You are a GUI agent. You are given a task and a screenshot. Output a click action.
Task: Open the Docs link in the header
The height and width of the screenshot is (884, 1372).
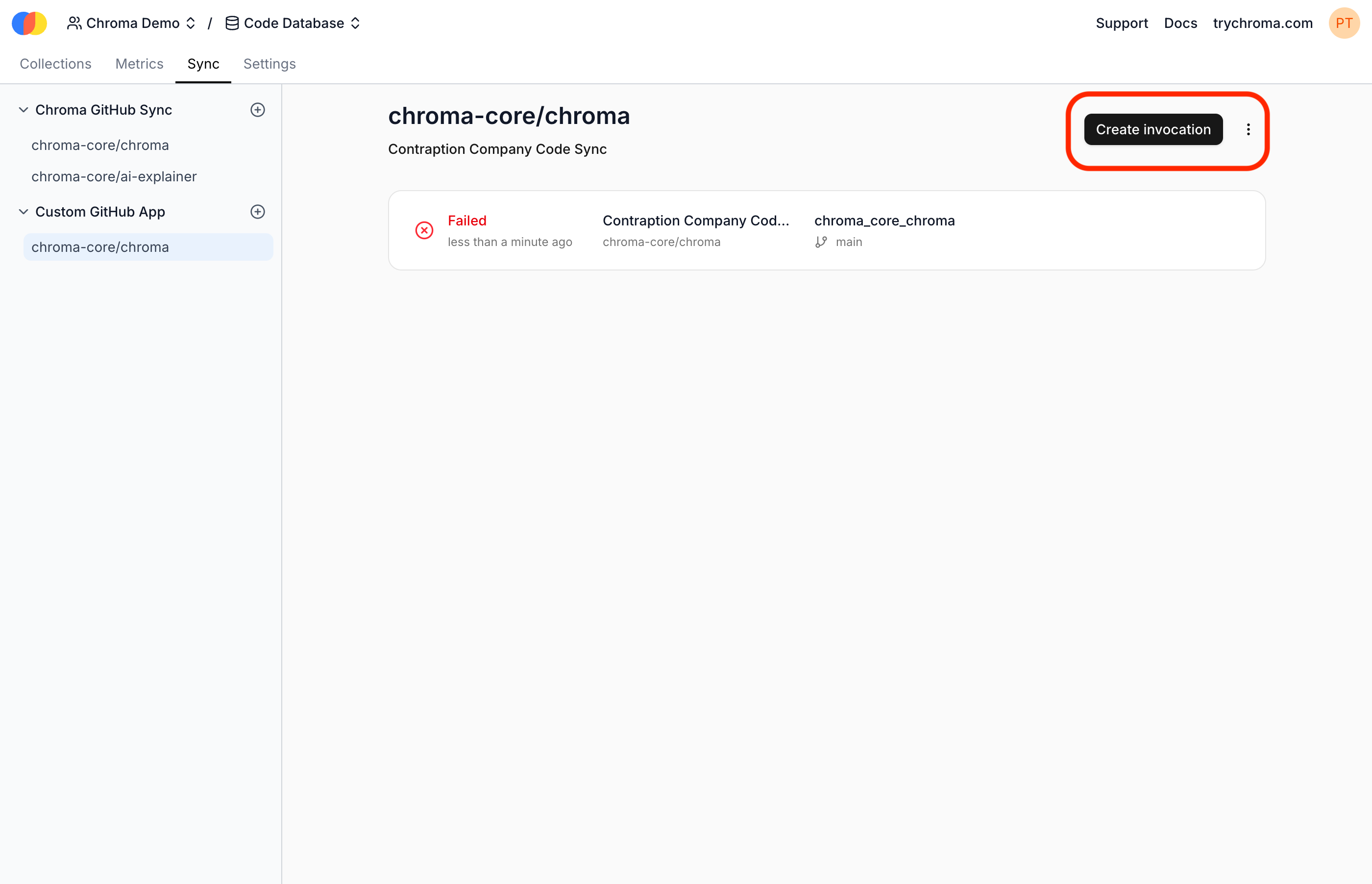(x=1180, y=23)
